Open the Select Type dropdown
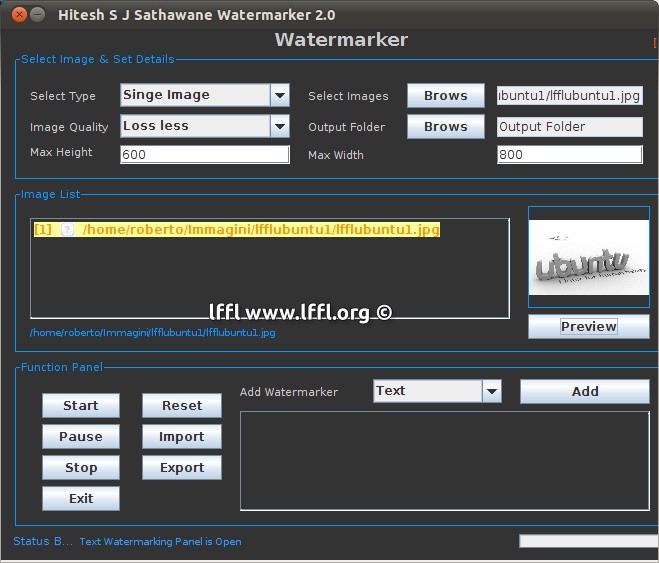The width and height of the screenshot is (659, 563). [280, 96]
